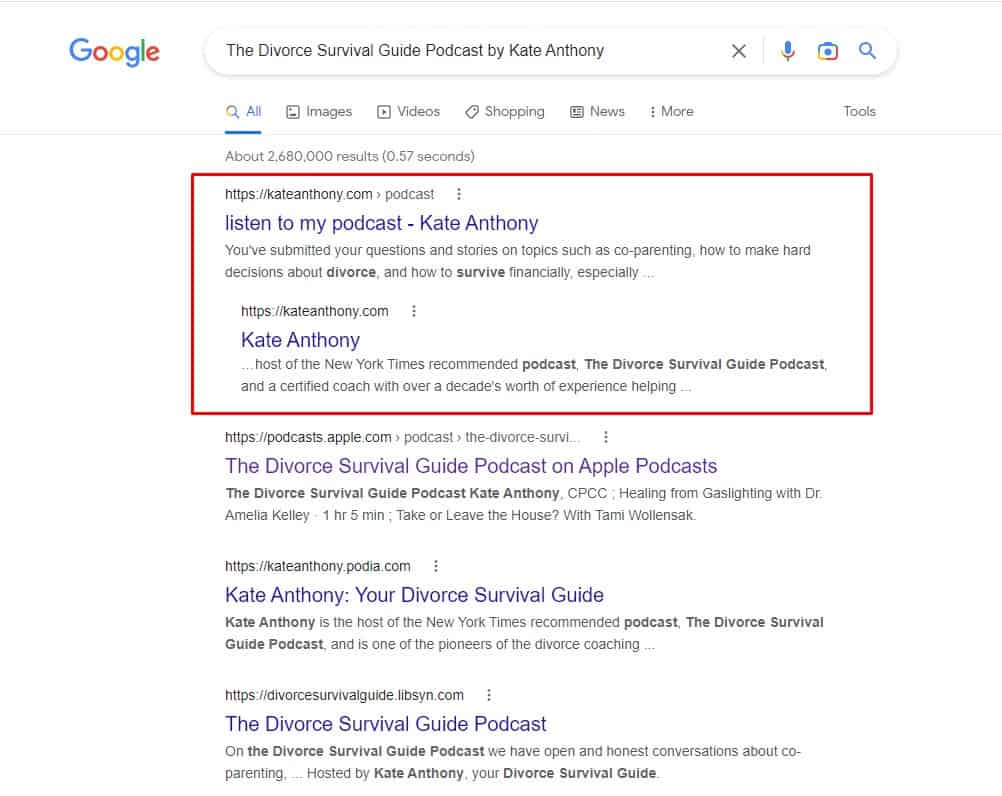Select the All results tab

243,112
